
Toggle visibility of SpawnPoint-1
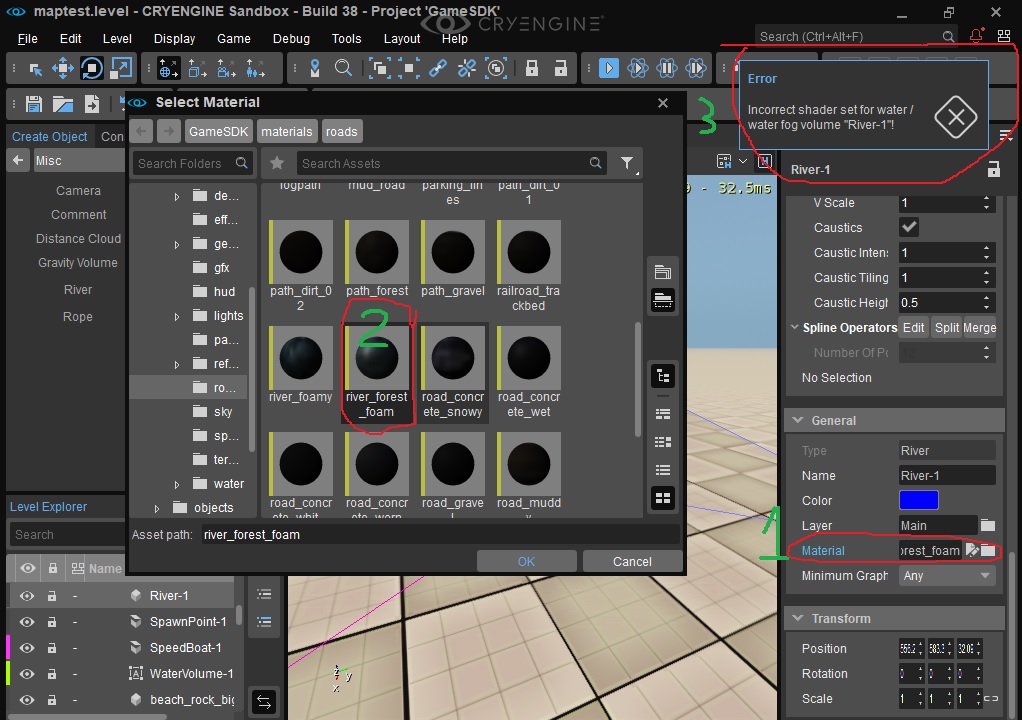[27, 622]
